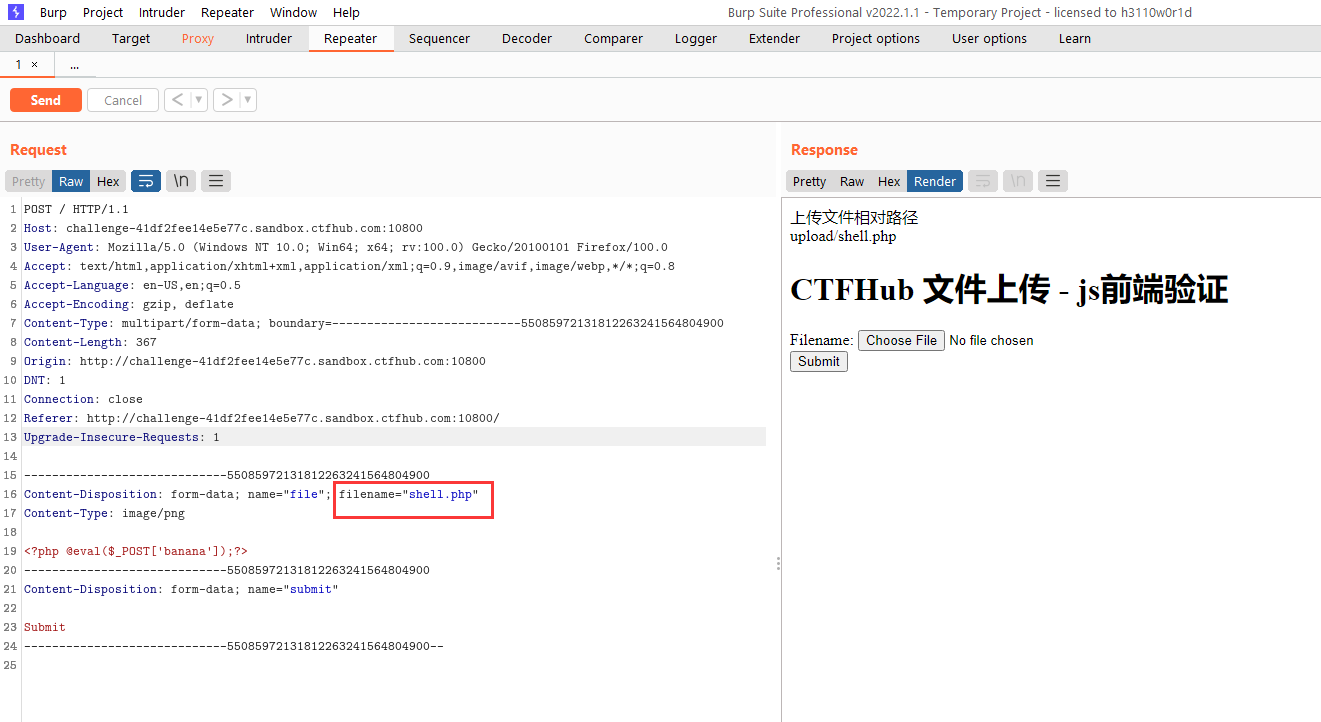Switch to the Intruder tool tab

click(x=269, y=38)
